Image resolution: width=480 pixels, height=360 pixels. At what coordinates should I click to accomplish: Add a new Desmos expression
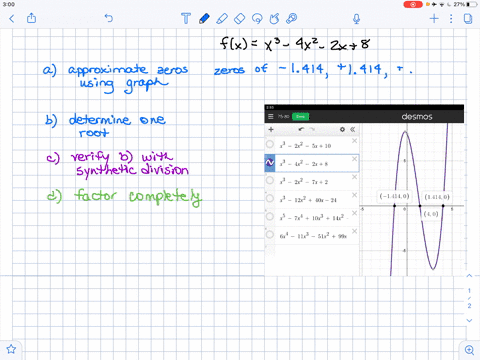(x=271, y=129)
